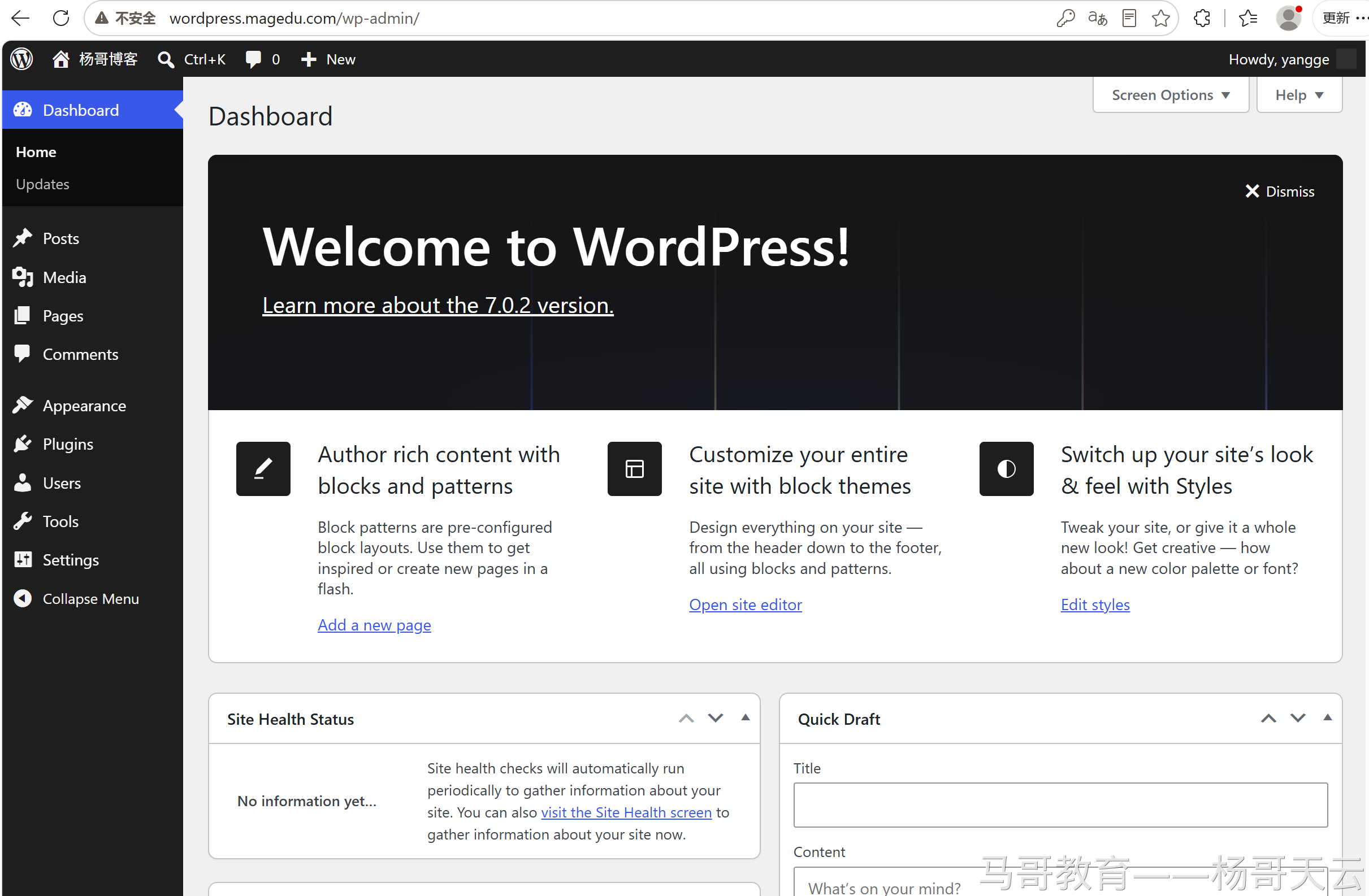The width and height of the screenshot is (1369, 896).
Task: Click the browser translate icon
Action: pyautogui.click(x=1098, y=19)
